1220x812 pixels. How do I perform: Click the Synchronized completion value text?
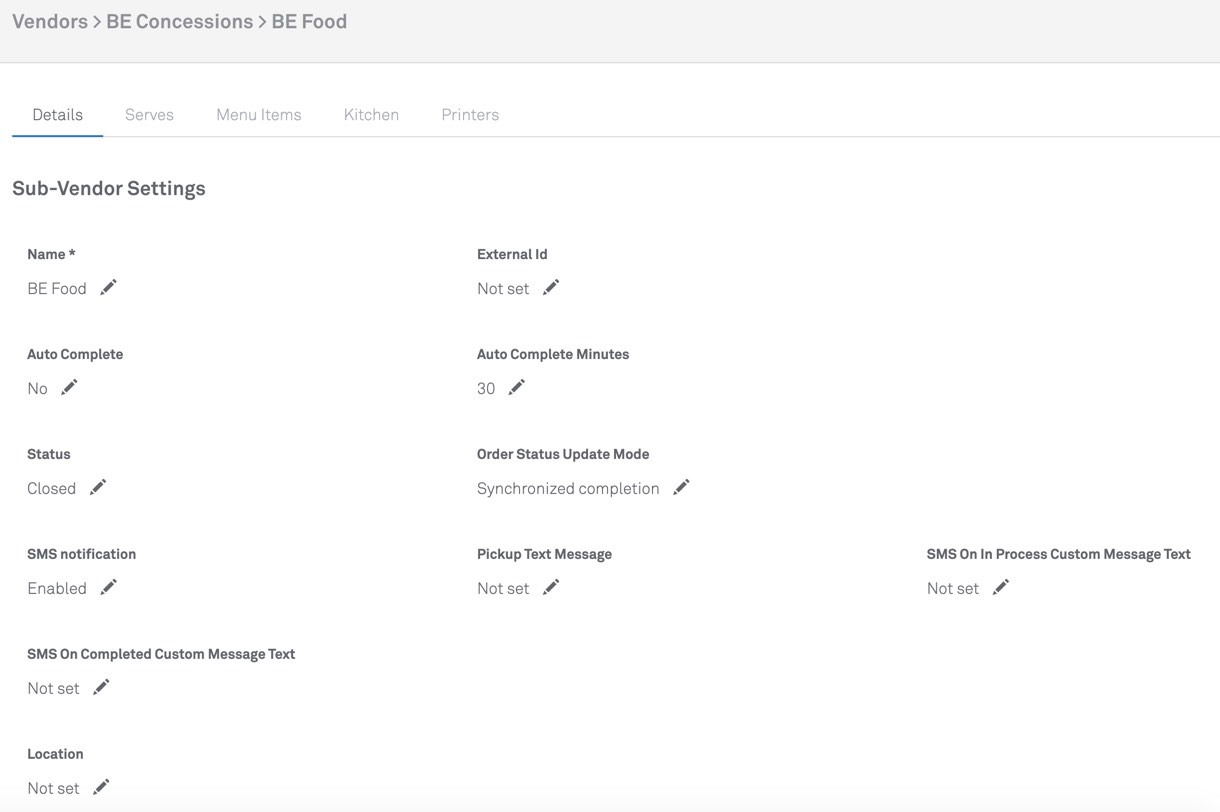point(568,489)
